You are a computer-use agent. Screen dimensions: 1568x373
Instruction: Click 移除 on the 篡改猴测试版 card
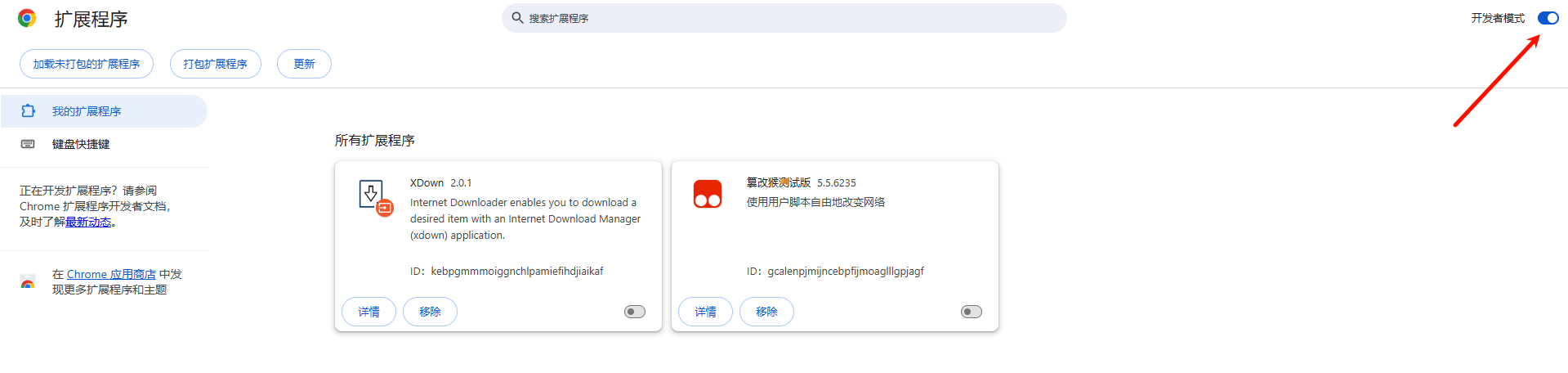(766, 312)
